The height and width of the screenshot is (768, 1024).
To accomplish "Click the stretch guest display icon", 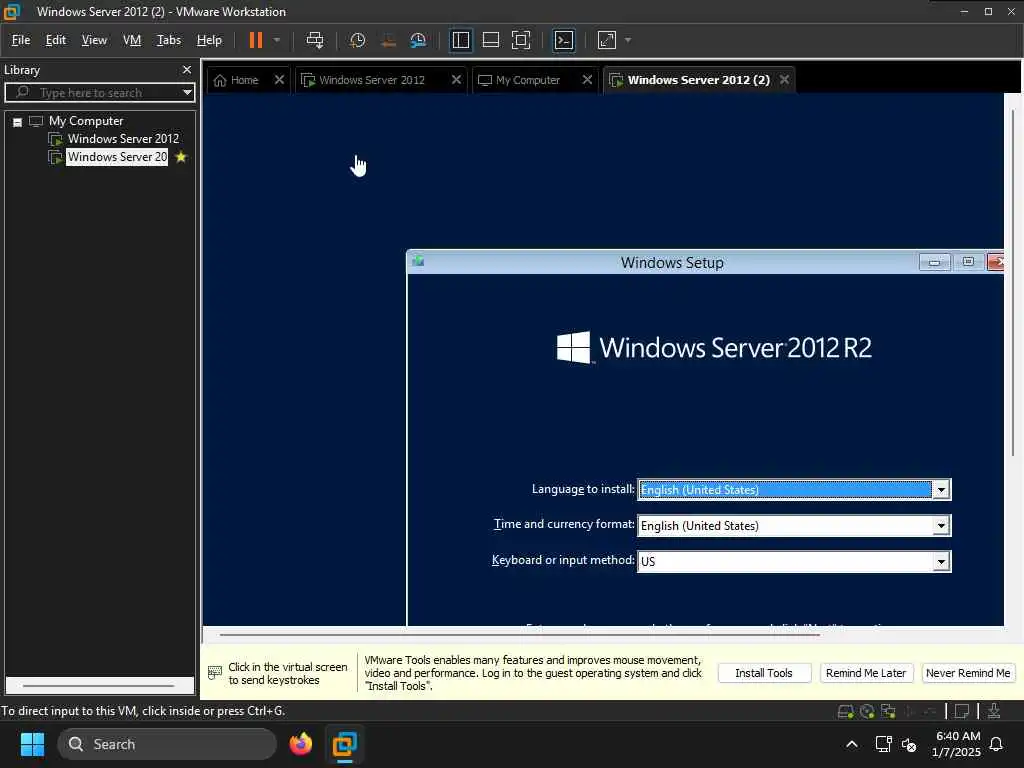I will click(x=607, y=40).
